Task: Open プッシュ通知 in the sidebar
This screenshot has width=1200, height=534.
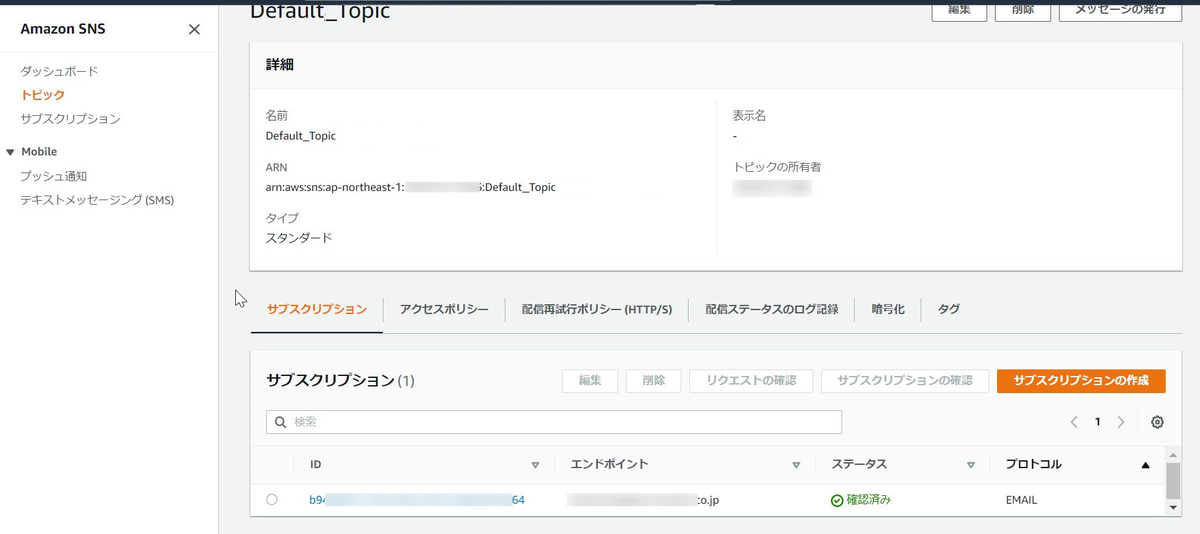Action: (54, 176)
